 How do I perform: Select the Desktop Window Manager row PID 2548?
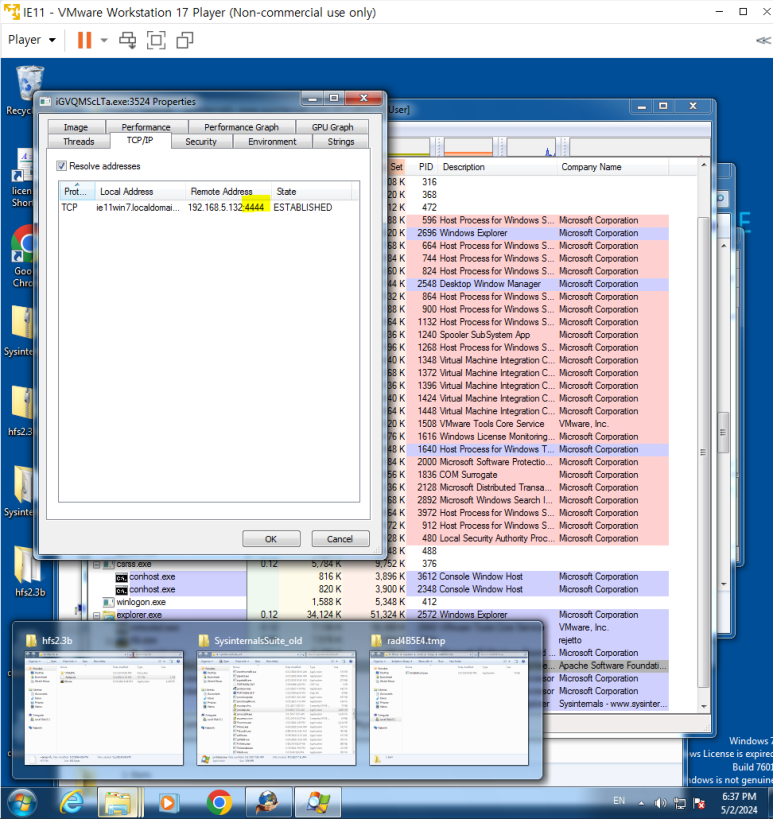click(528, 284)
